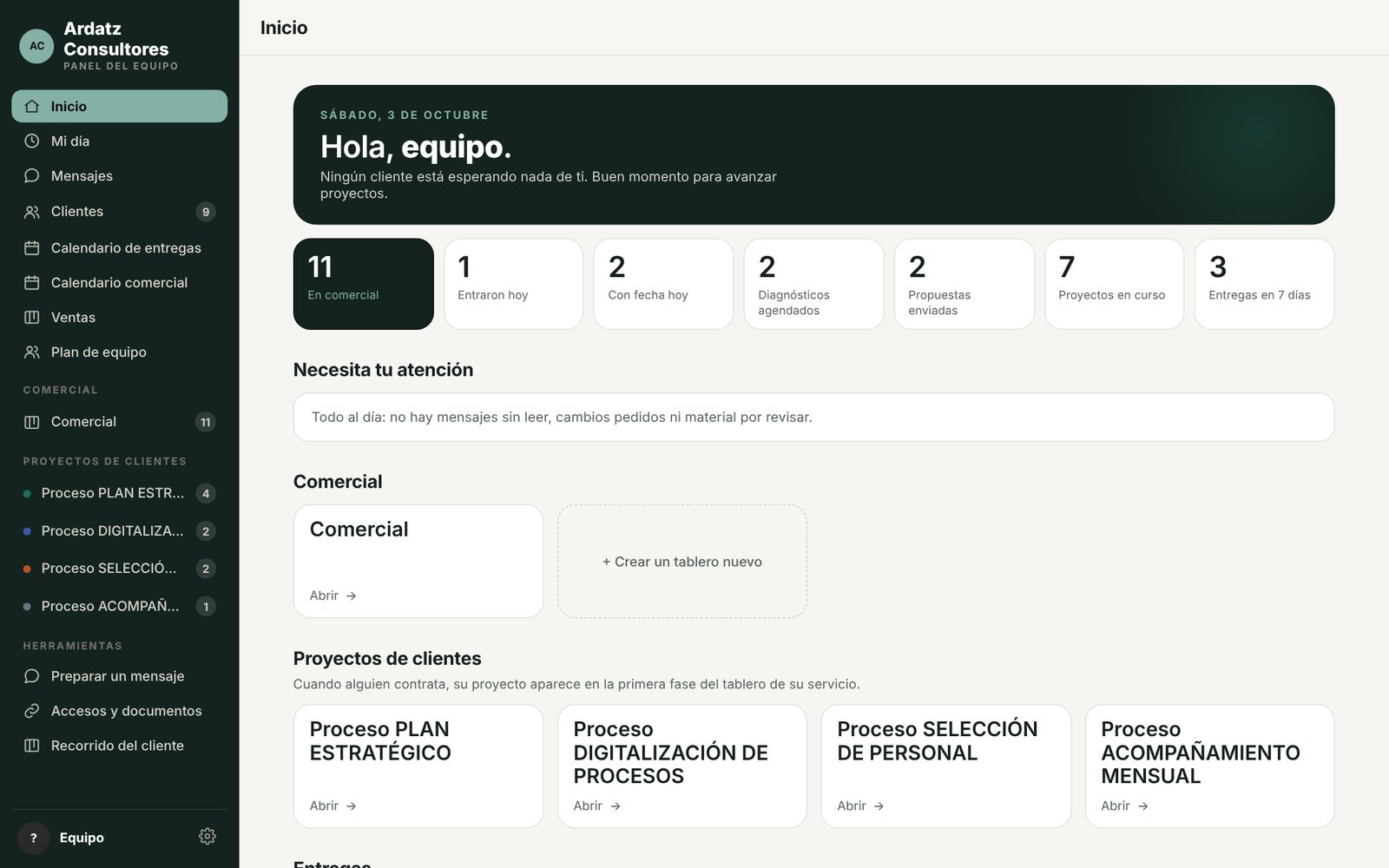
Task: Open Proceso SELECCIÓ... sidebar project
Action: coord(119,569)
